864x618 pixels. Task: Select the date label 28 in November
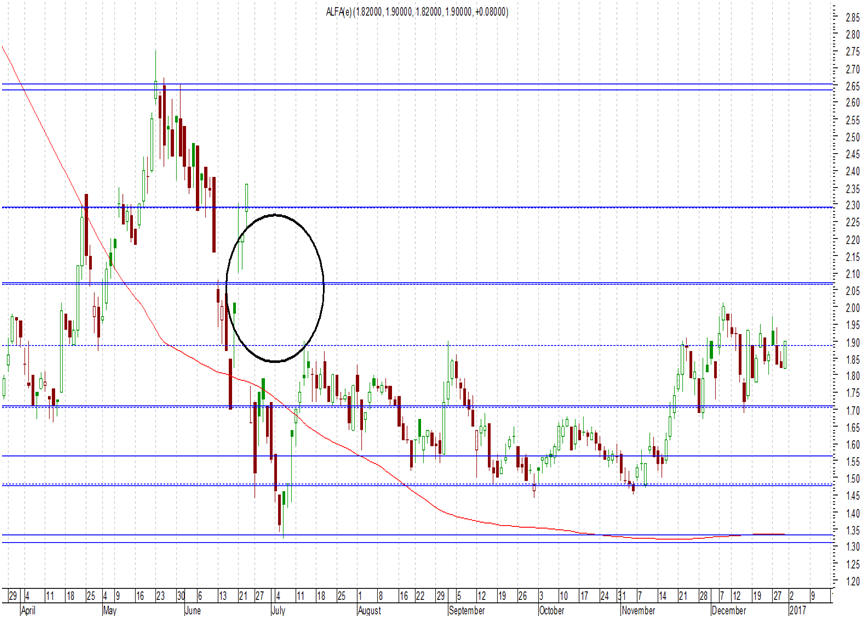click(704, 596)
